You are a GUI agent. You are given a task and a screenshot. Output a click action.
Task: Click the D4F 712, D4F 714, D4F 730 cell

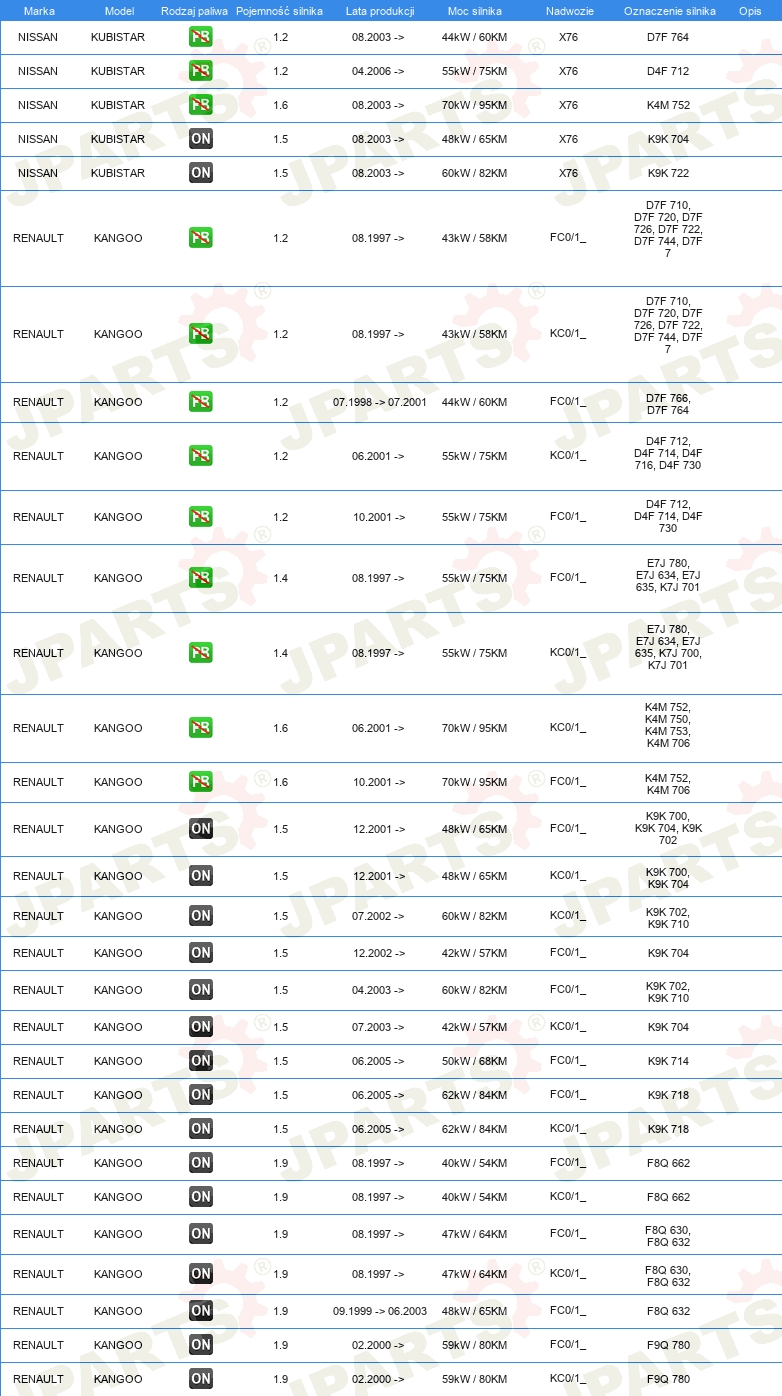(x=668, y=516)
